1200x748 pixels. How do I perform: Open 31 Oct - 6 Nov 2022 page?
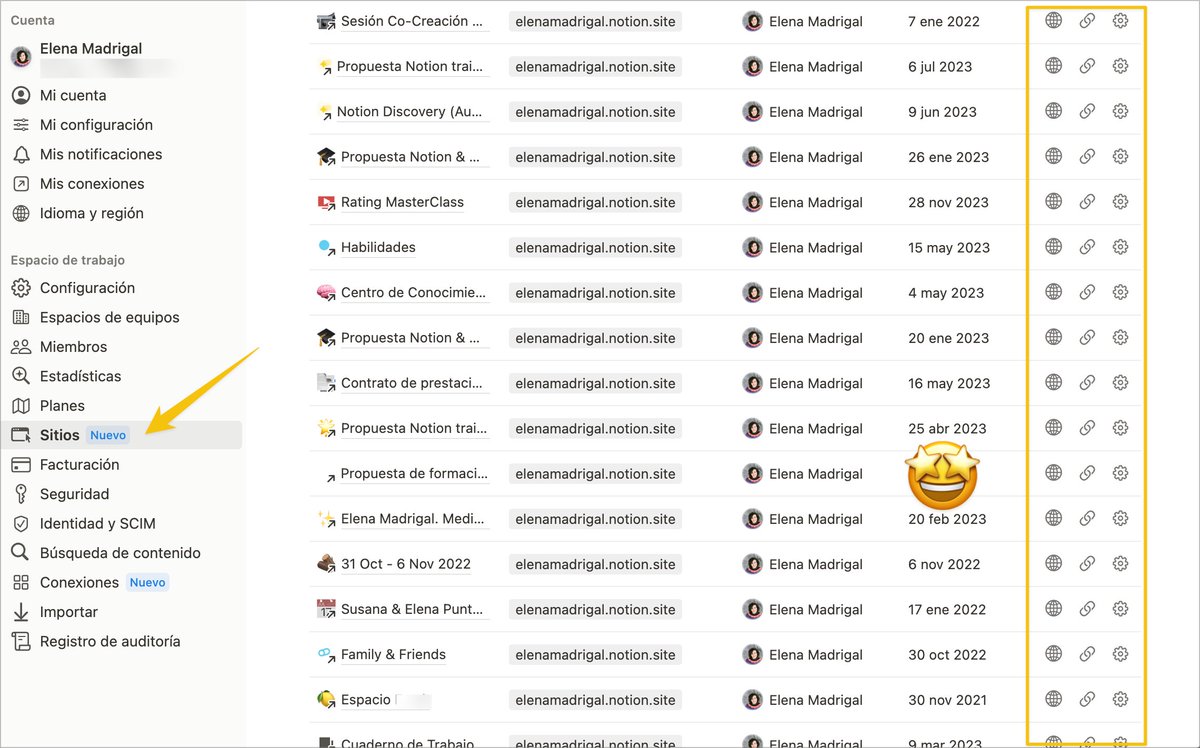coord(405,564)
